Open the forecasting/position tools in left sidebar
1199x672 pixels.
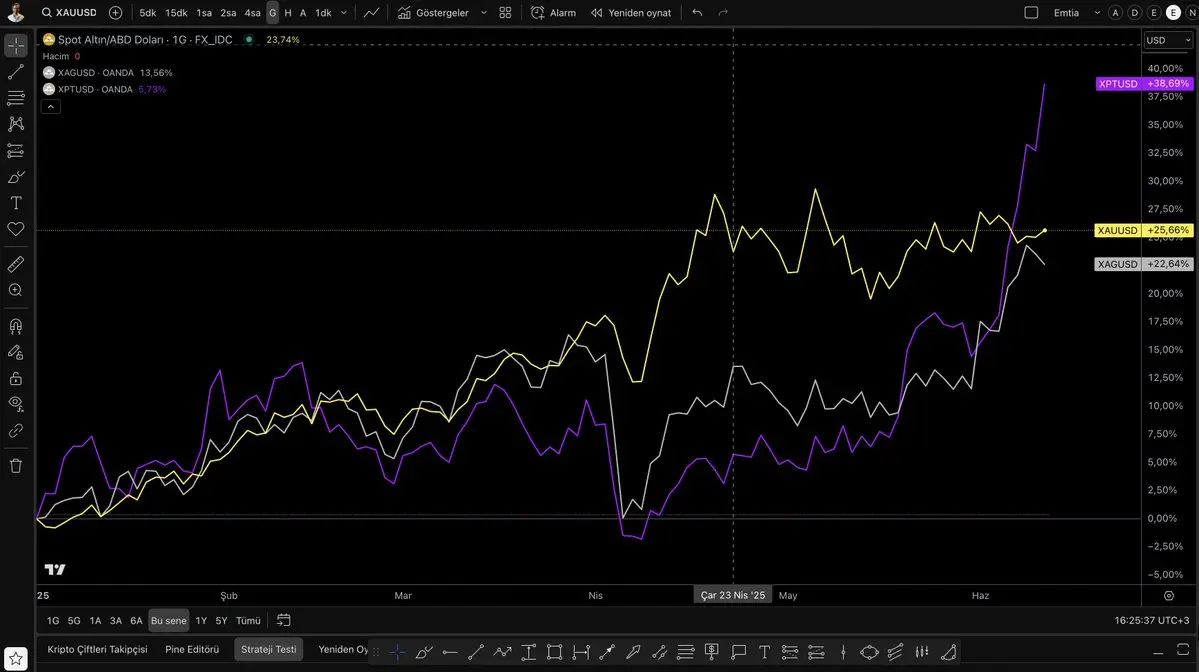coord(16,151)
